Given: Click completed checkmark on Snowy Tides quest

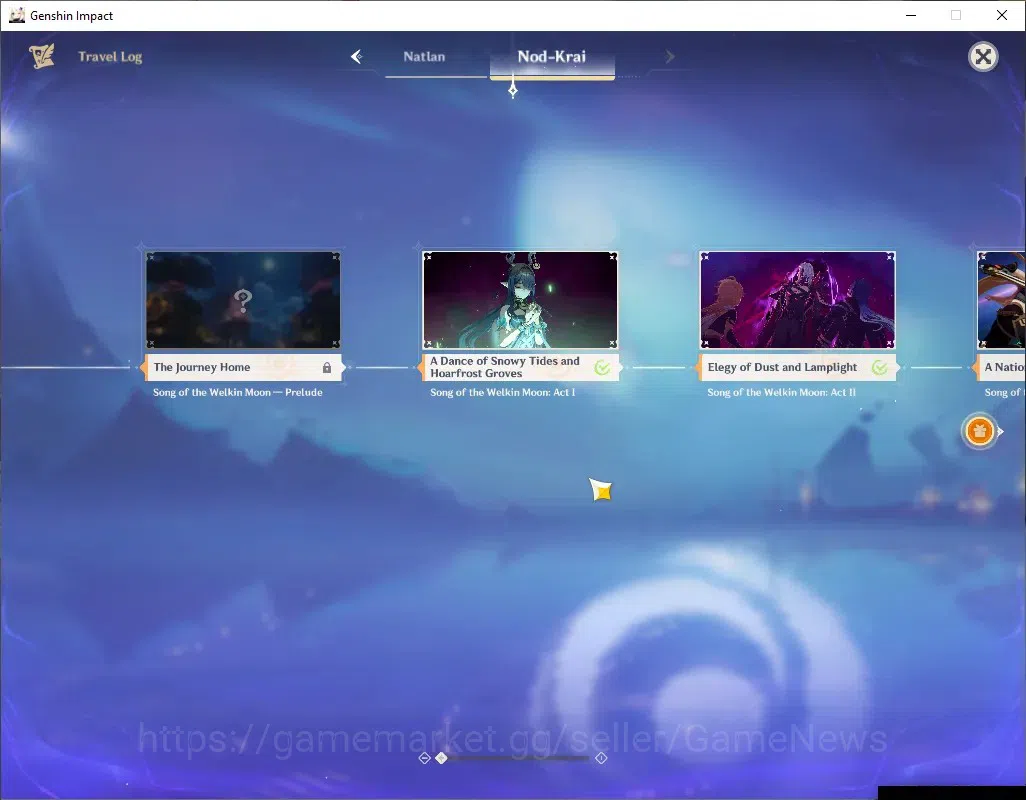Looking at the screenshot, I should [603, 368].
